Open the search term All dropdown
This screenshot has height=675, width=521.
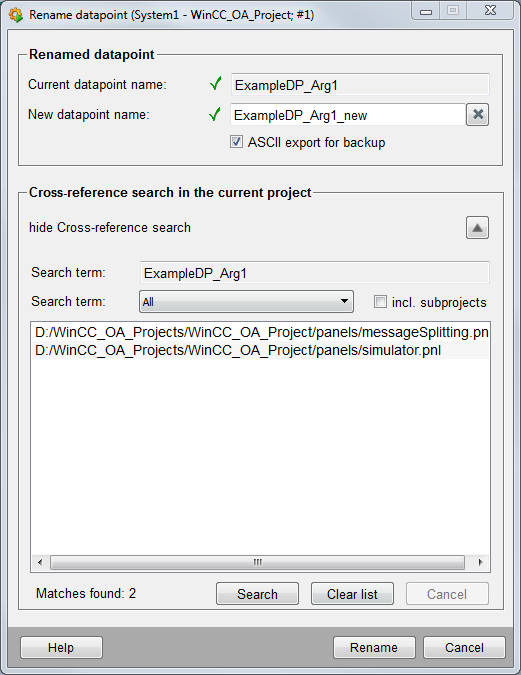[246, 301]
